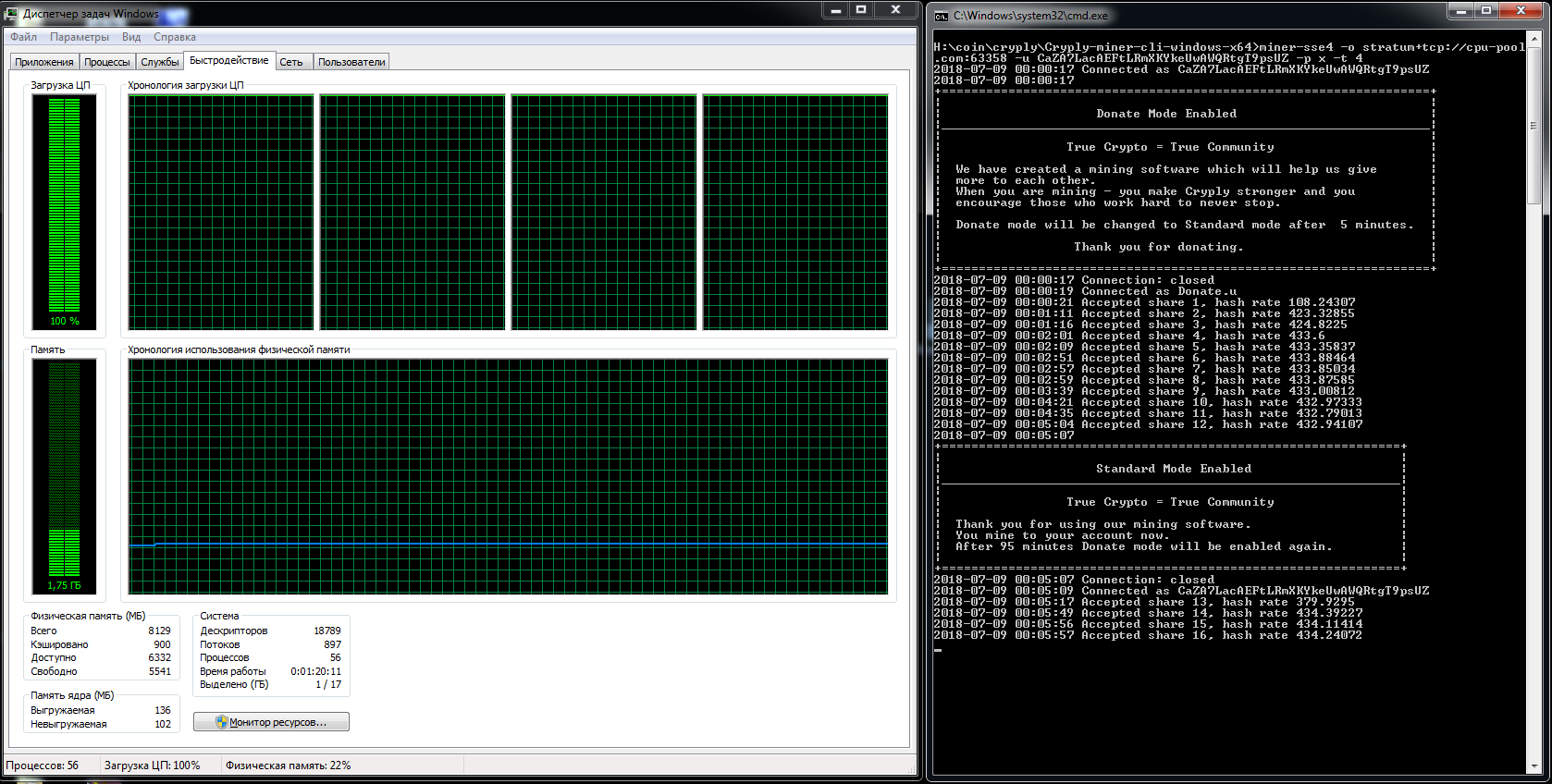The height and width of the screenshot is (784, 1552).
Task: Click the Connected as Donate.u line
Action: (x=1085, y=291)
